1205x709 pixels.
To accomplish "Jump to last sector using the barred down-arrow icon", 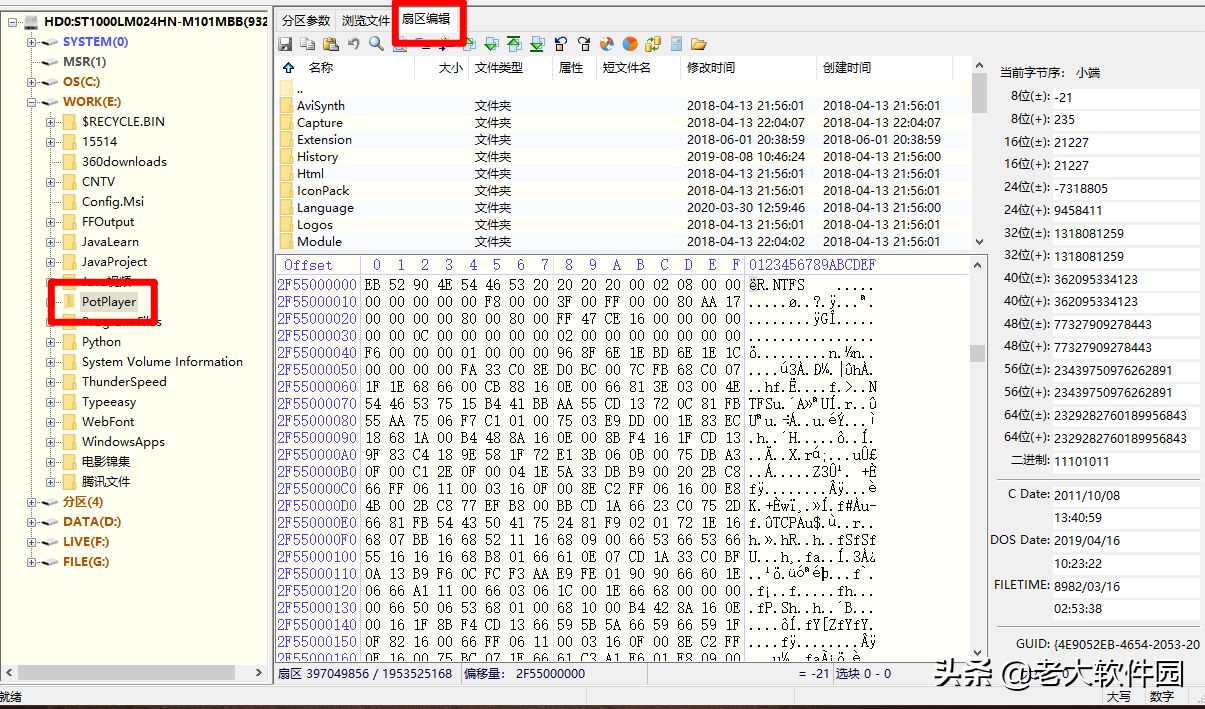I will pos(537,44).
